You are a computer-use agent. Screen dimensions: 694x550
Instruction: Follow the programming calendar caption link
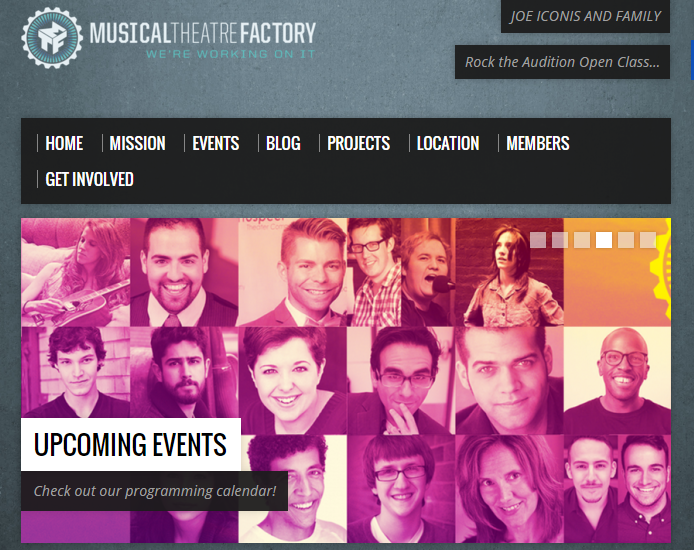pos(154,491)
